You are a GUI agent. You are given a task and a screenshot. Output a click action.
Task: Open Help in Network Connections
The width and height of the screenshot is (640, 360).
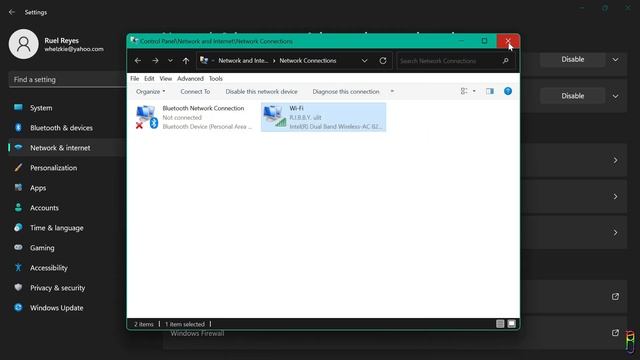pyautogui.click(x=508, y=91)
